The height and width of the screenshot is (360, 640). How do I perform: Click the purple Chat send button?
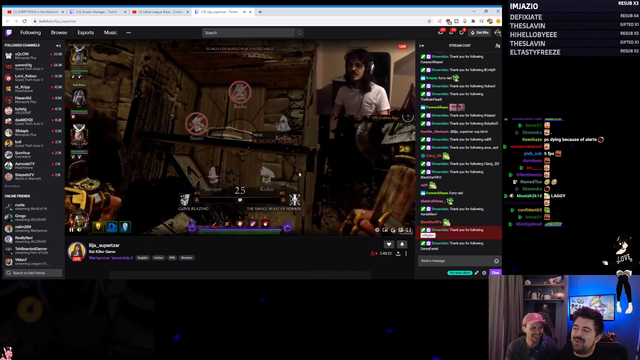click(x=495, y=273)
